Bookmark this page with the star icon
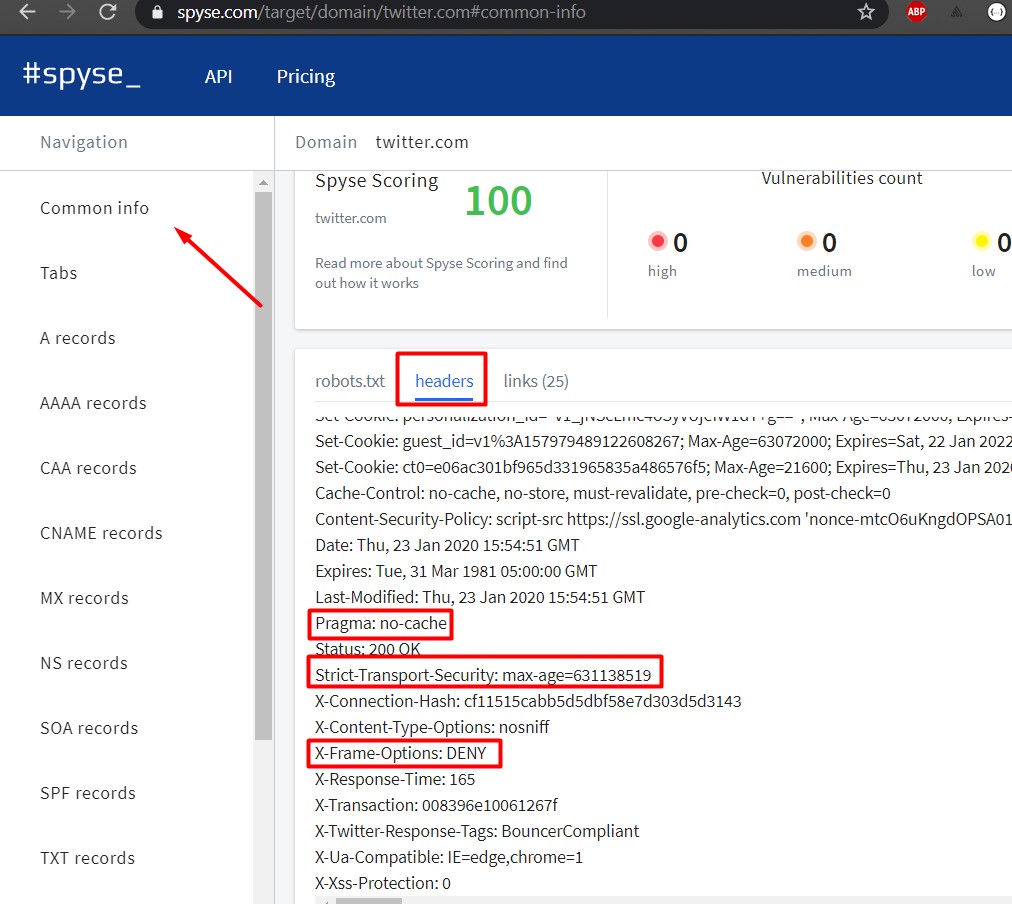This screenshot has width=1012, height=904. pos(866,12)
